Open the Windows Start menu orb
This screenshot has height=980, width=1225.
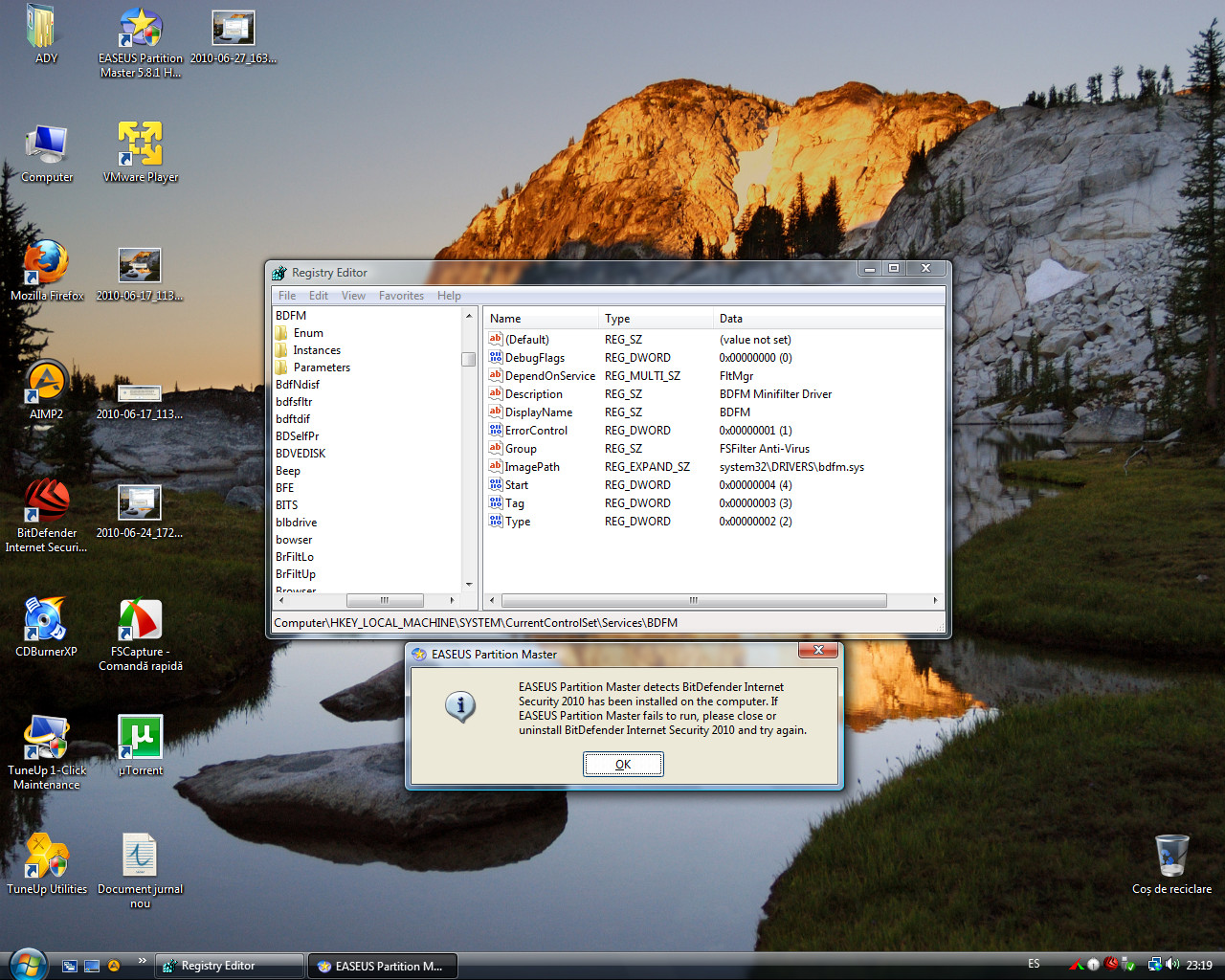point(27,963)
